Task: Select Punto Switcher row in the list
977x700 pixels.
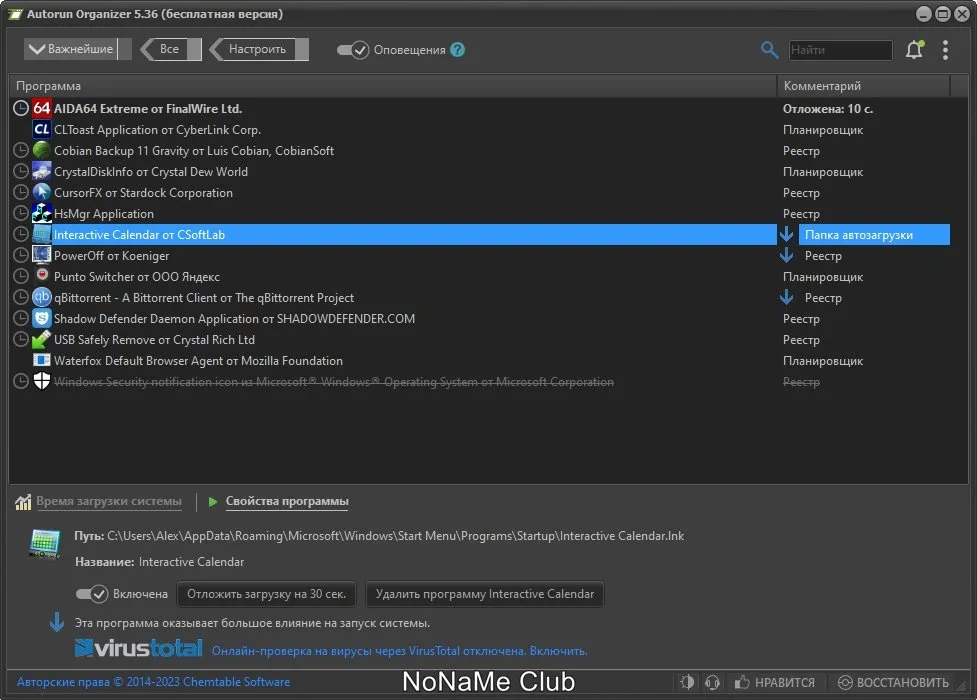Action: coord(393,277)
